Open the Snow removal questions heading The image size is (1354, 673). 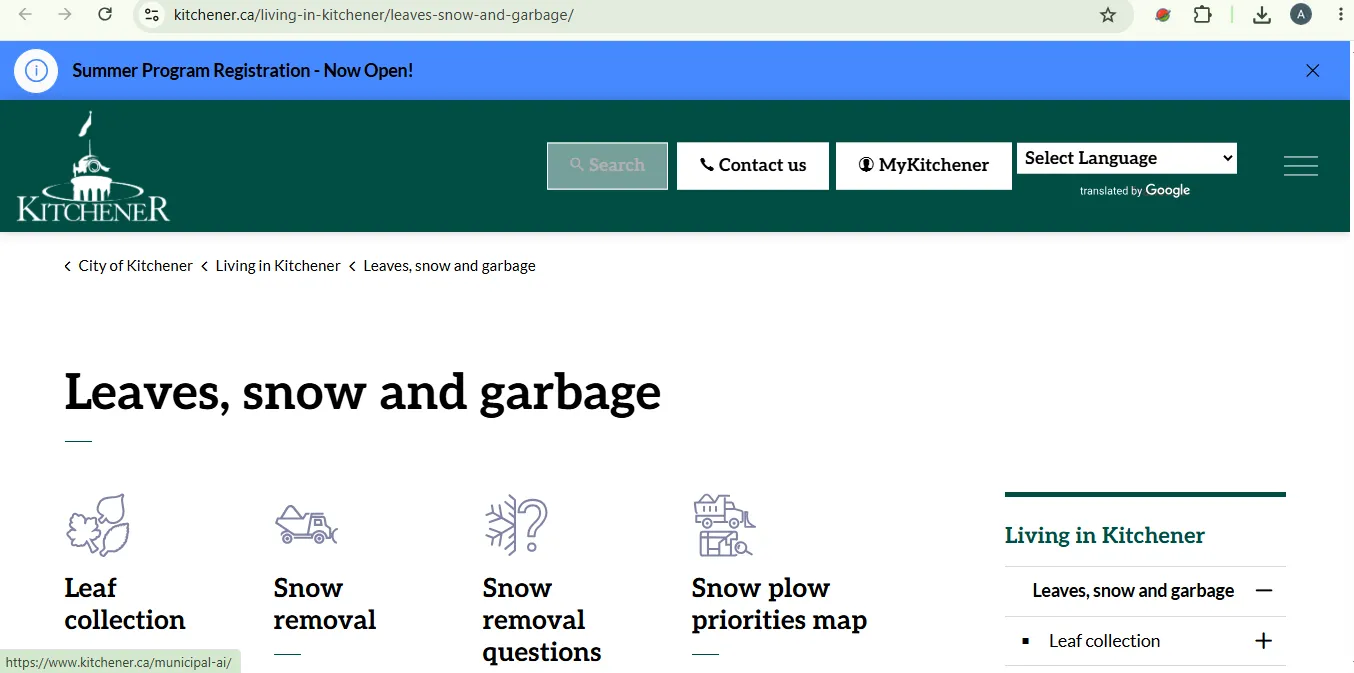(x=542, y=620)
